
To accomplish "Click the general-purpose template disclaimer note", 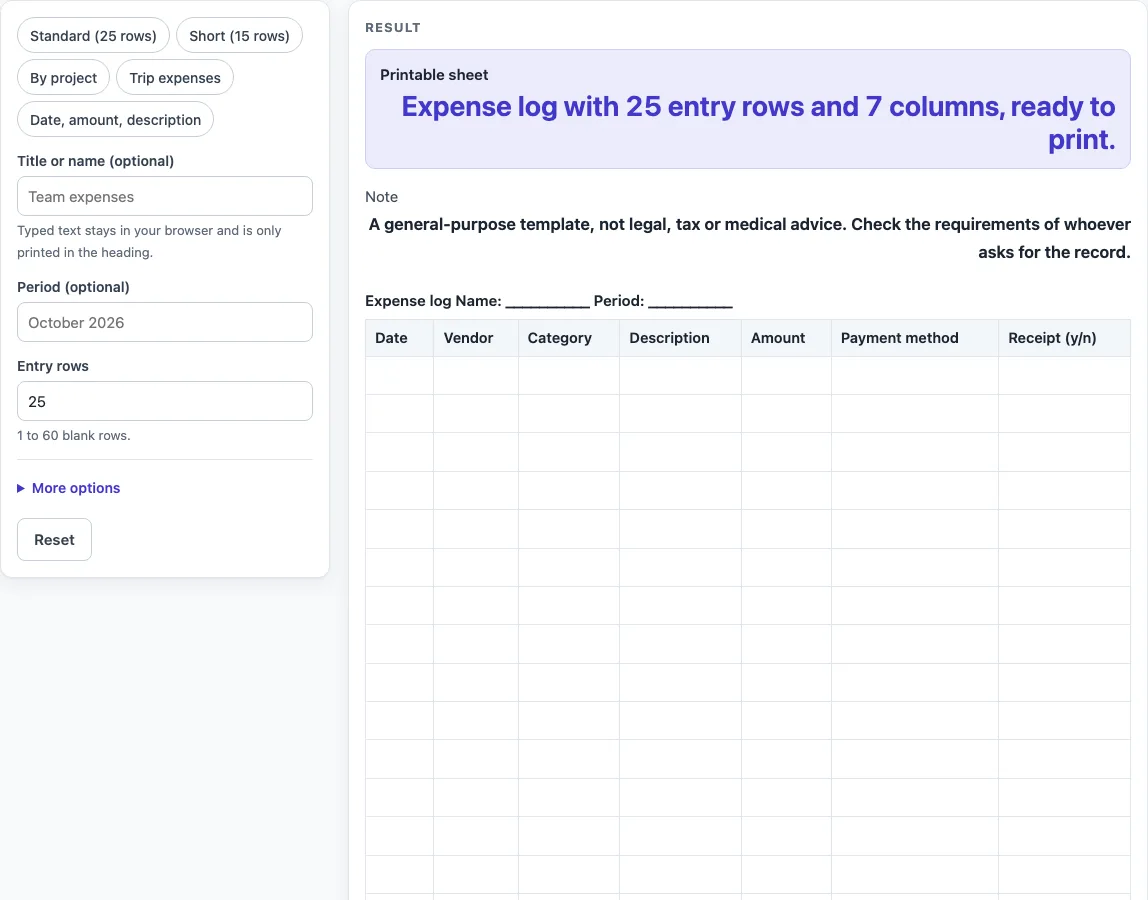I will pos(749,238).
